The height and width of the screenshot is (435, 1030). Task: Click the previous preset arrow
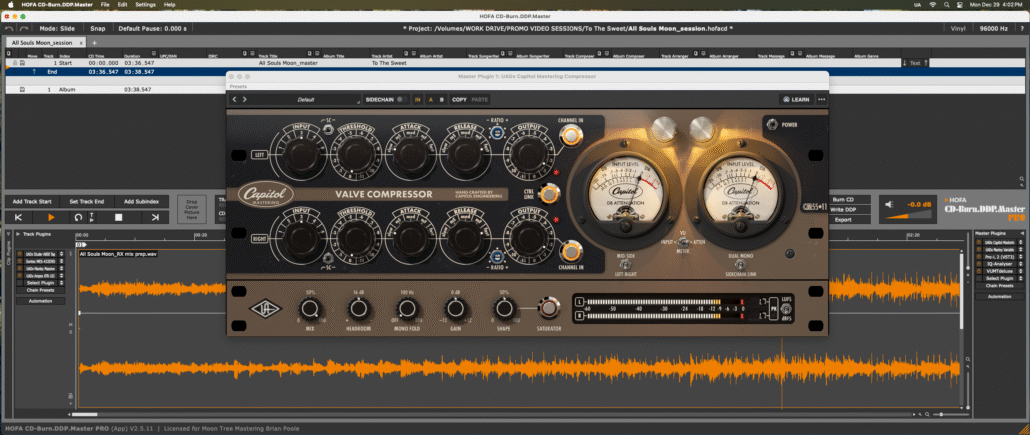point(235,99)
